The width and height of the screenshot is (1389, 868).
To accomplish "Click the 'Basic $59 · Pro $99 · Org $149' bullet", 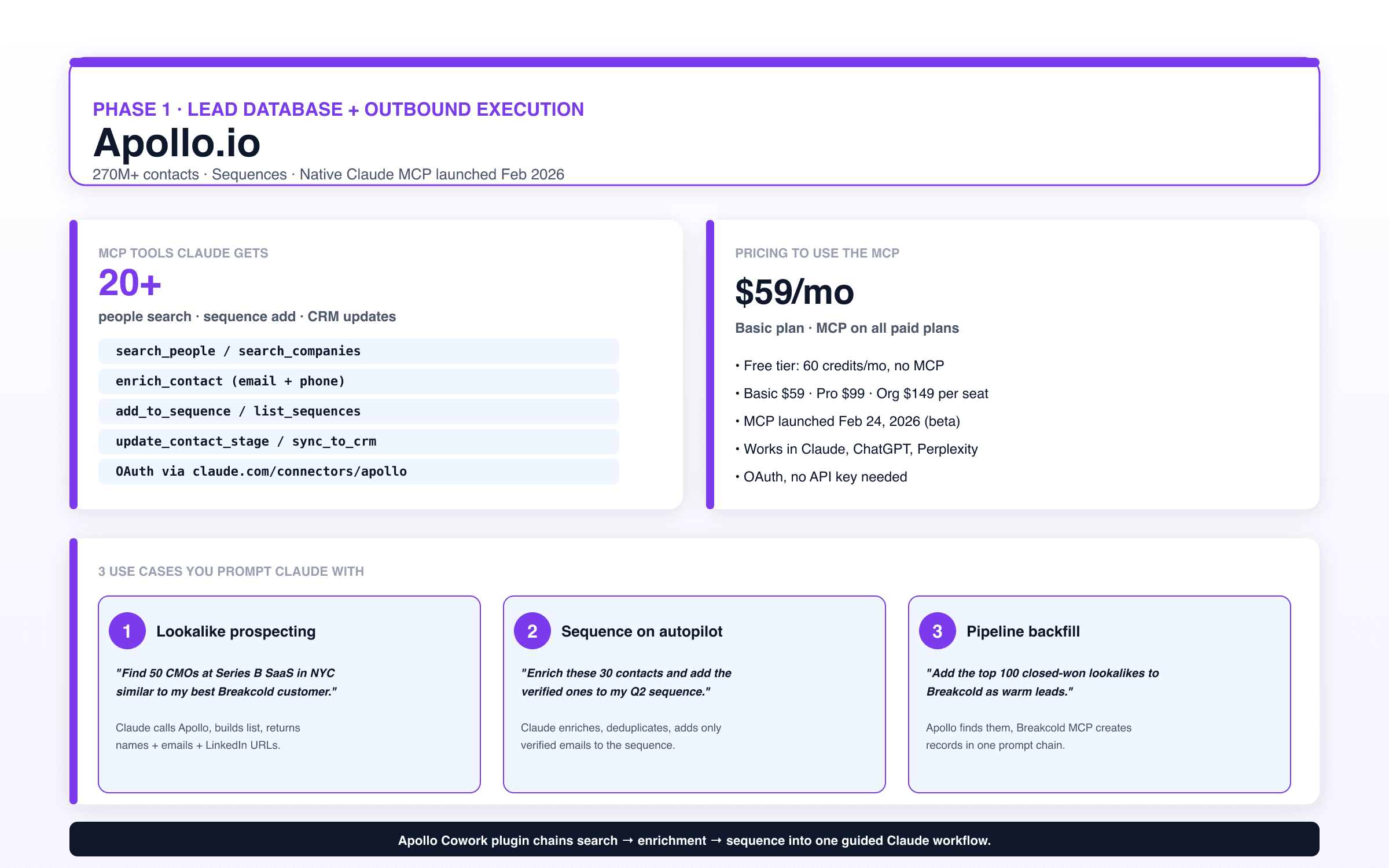I will point(862,393).
